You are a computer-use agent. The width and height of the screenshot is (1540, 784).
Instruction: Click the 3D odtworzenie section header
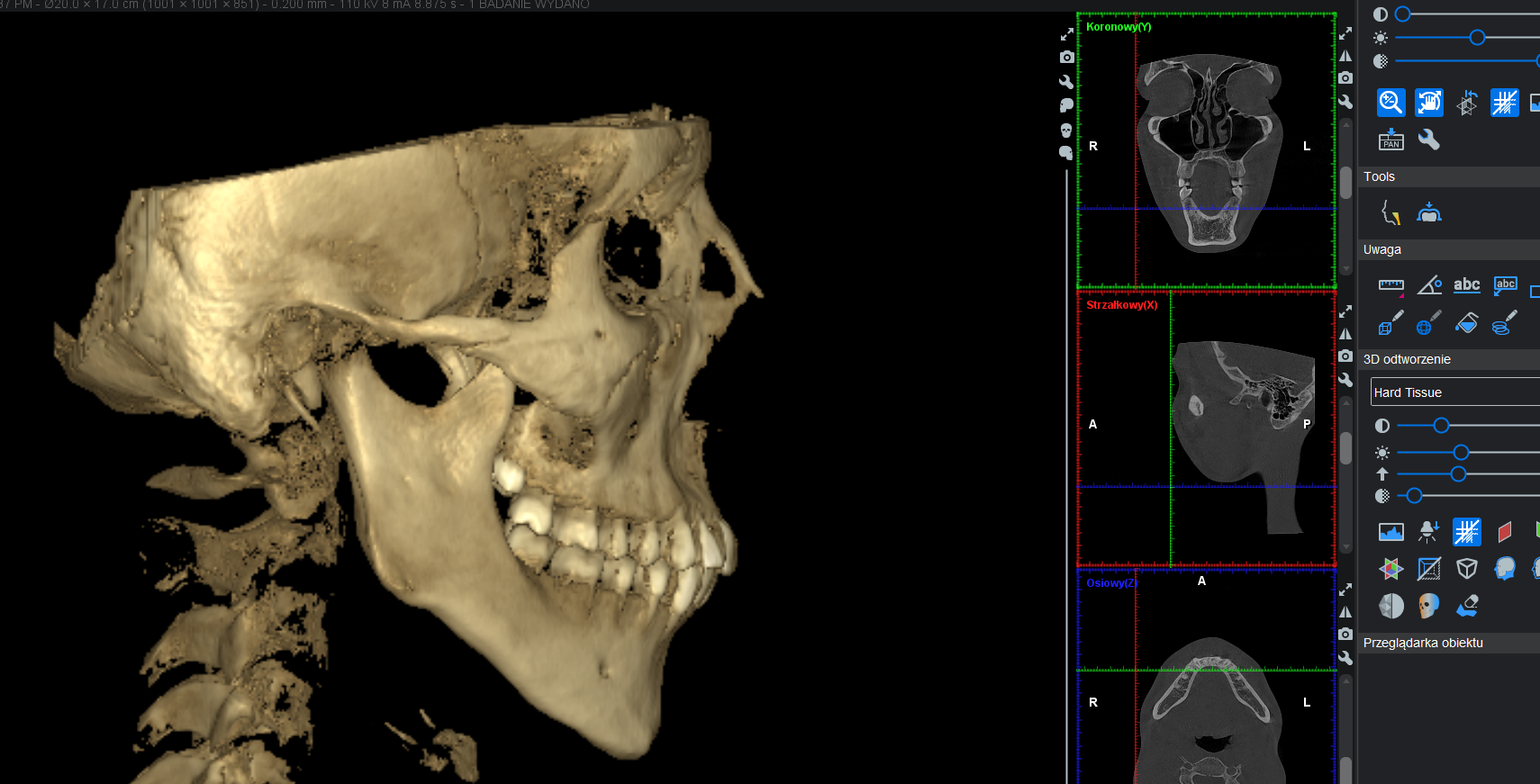pyautogui.click(x=1407, y=359)
